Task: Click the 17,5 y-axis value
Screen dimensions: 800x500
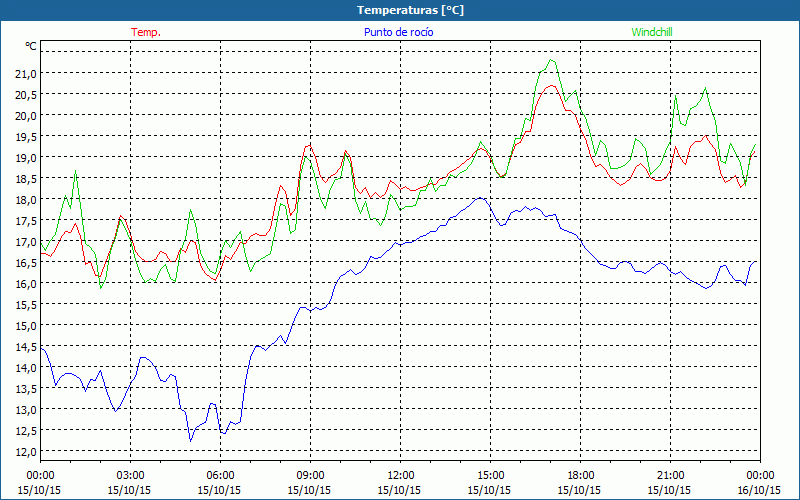Action: [x=26, y=220]
